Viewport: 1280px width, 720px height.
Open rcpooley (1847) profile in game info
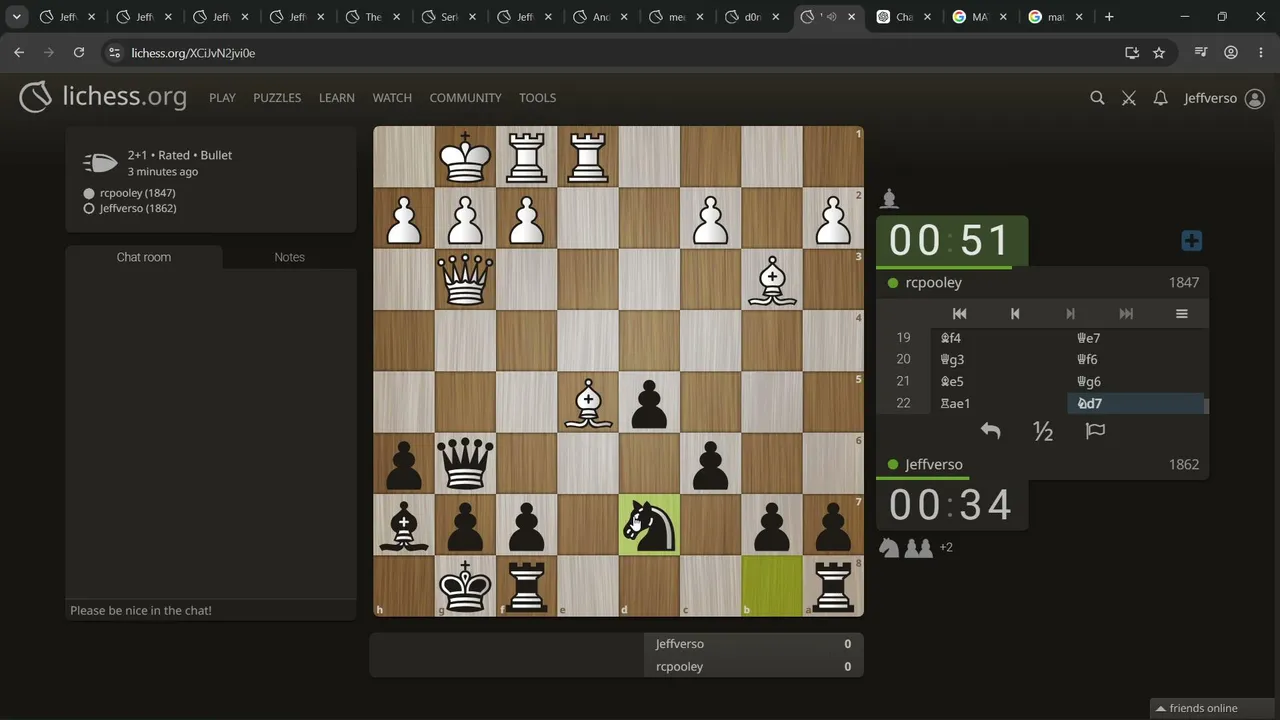coord(137,193)
